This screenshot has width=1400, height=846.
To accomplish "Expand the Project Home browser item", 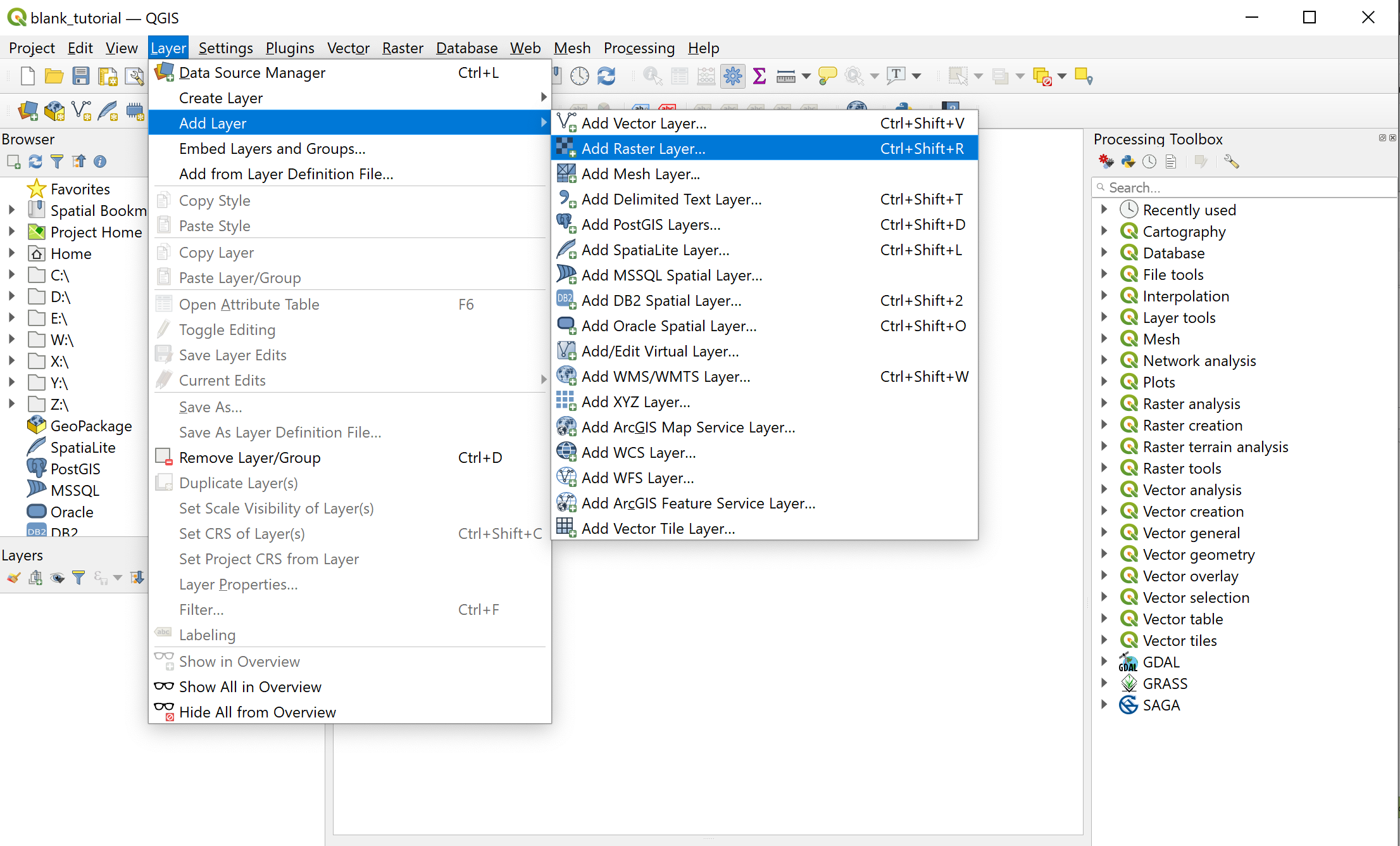I will 11,232.
